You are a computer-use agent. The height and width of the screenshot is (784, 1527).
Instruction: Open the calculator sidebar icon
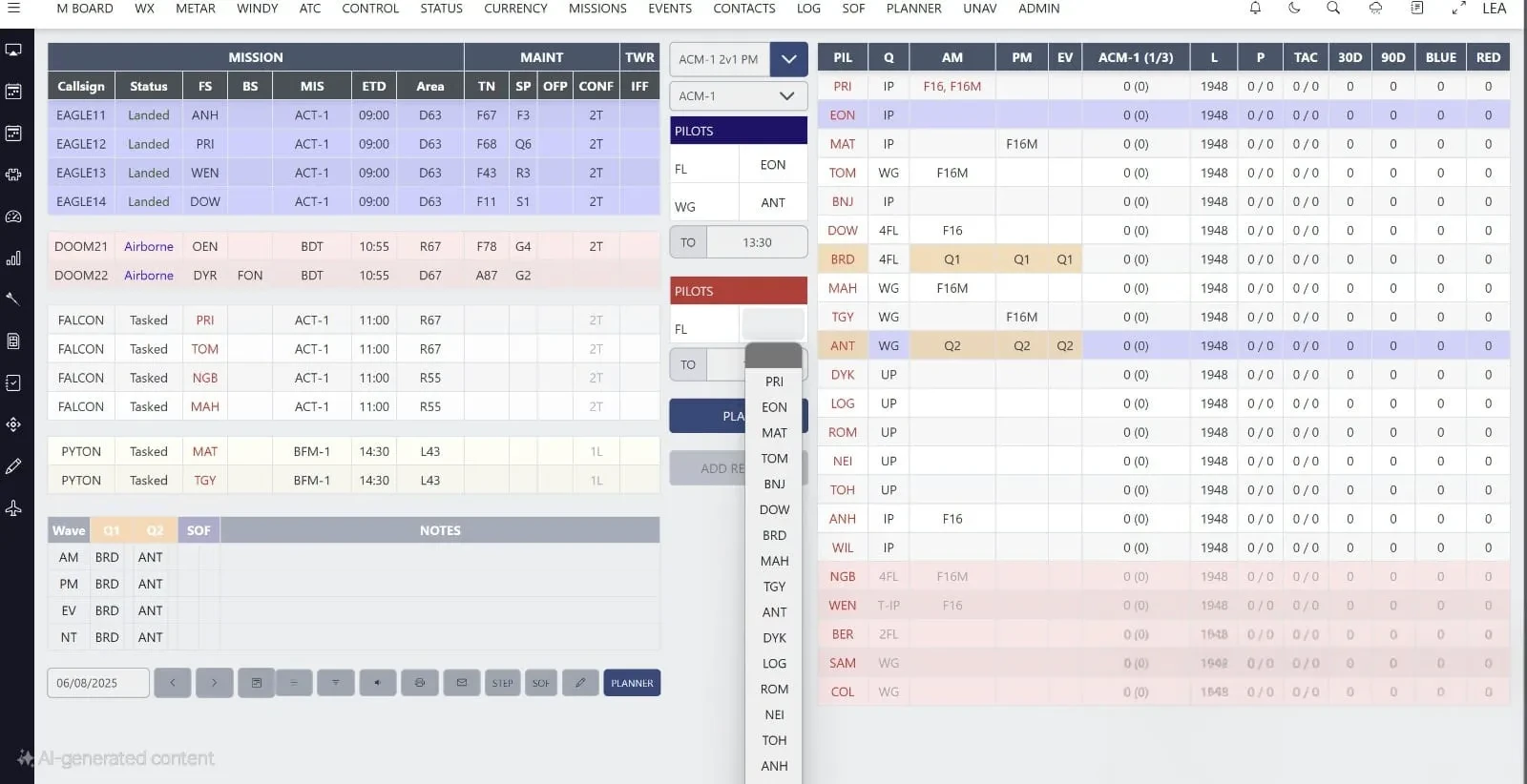tap(13, 340)
